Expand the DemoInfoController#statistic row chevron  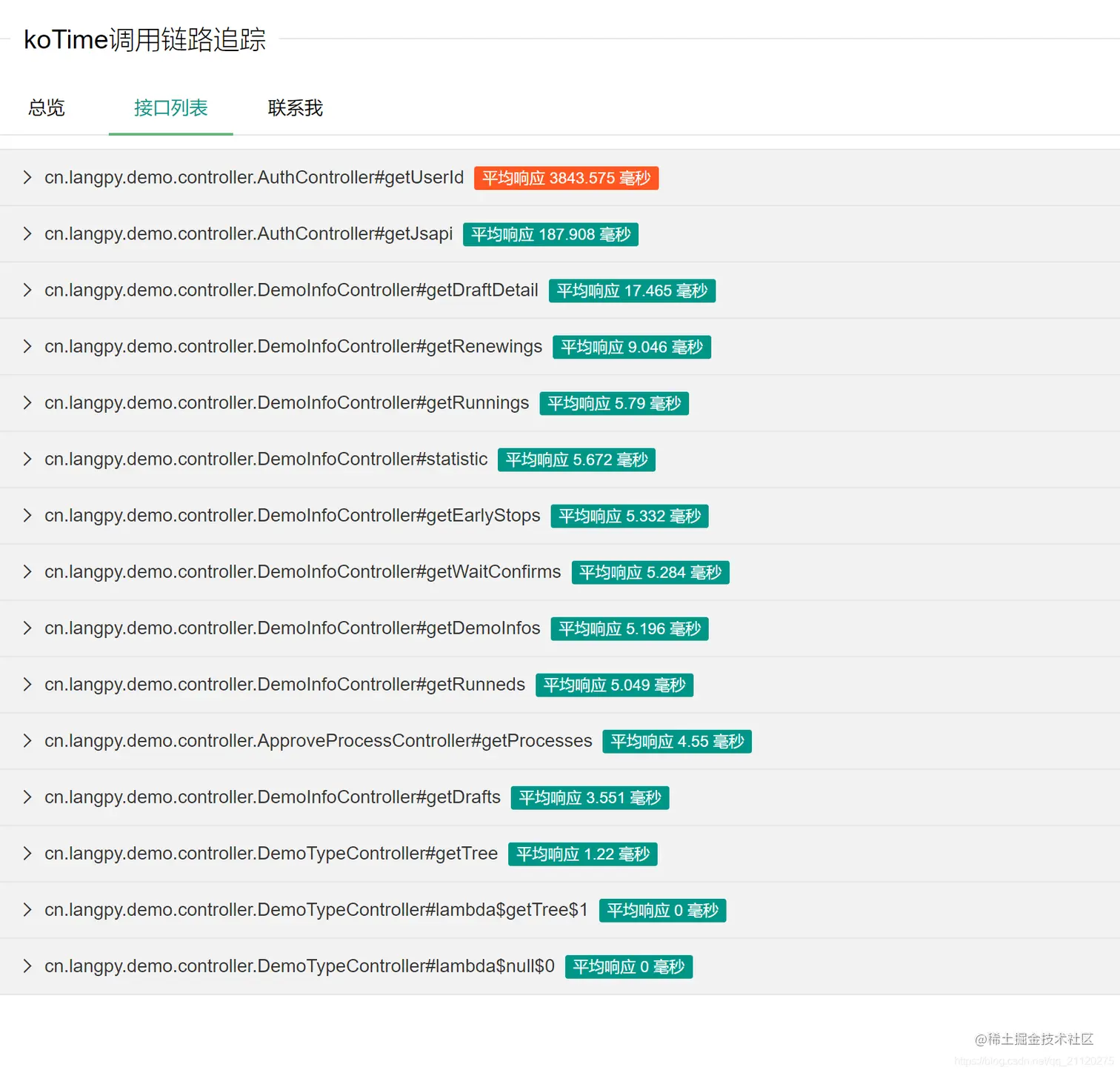click(x=27, y=459)
